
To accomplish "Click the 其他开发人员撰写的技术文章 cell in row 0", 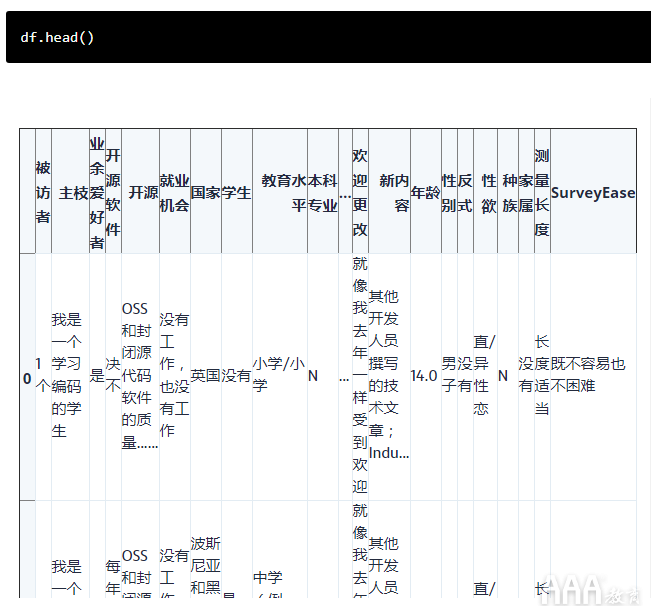I will [389, 377].
